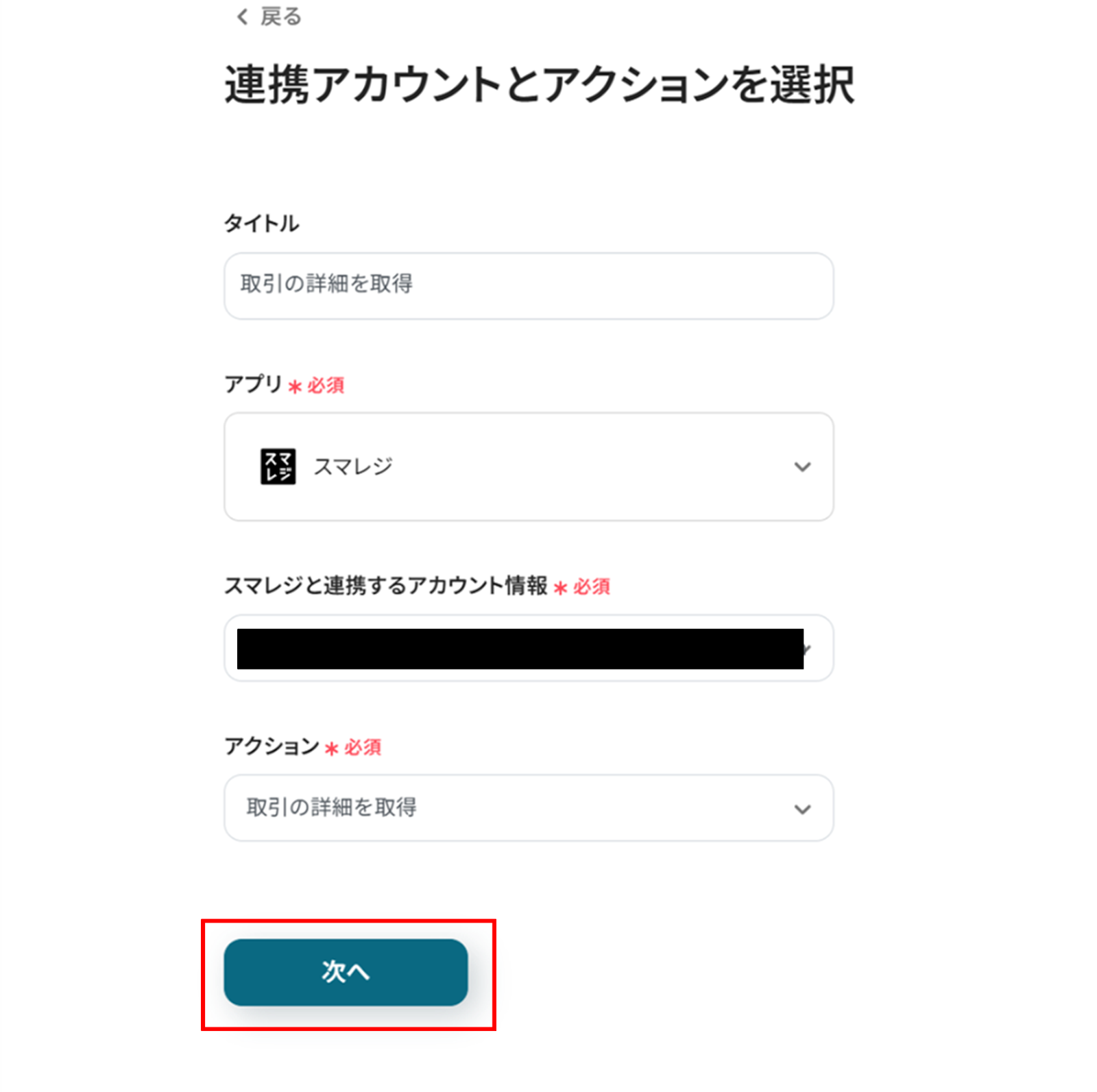The width and height of the screenshot is (1097, 1092).
Task: Click the アプリ field label
Action: coord(253,384)
